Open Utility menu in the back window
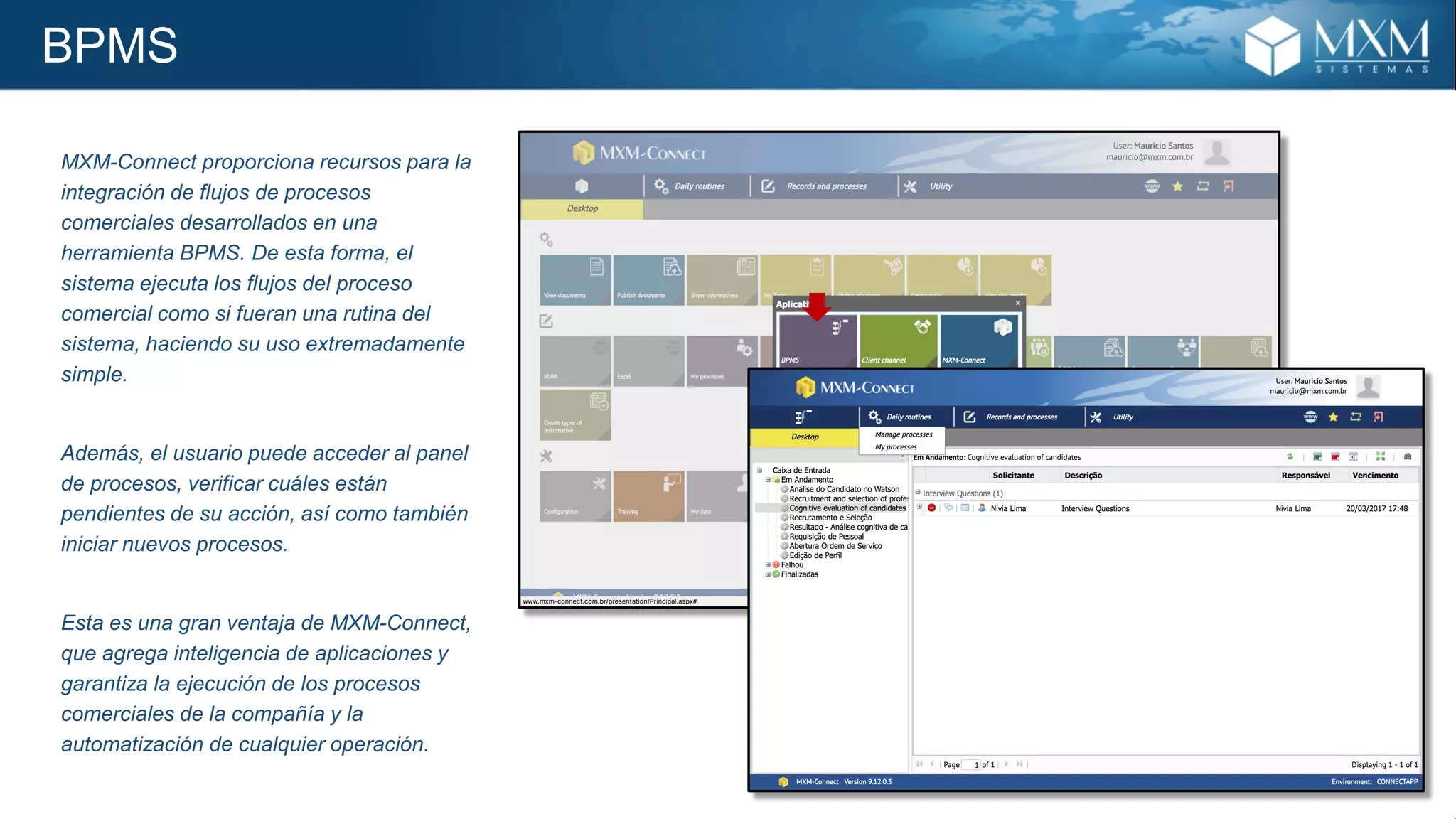Image resolution: width=1456 pixels, height=819 pixels. pyautogui.click(x=928, y=186)
